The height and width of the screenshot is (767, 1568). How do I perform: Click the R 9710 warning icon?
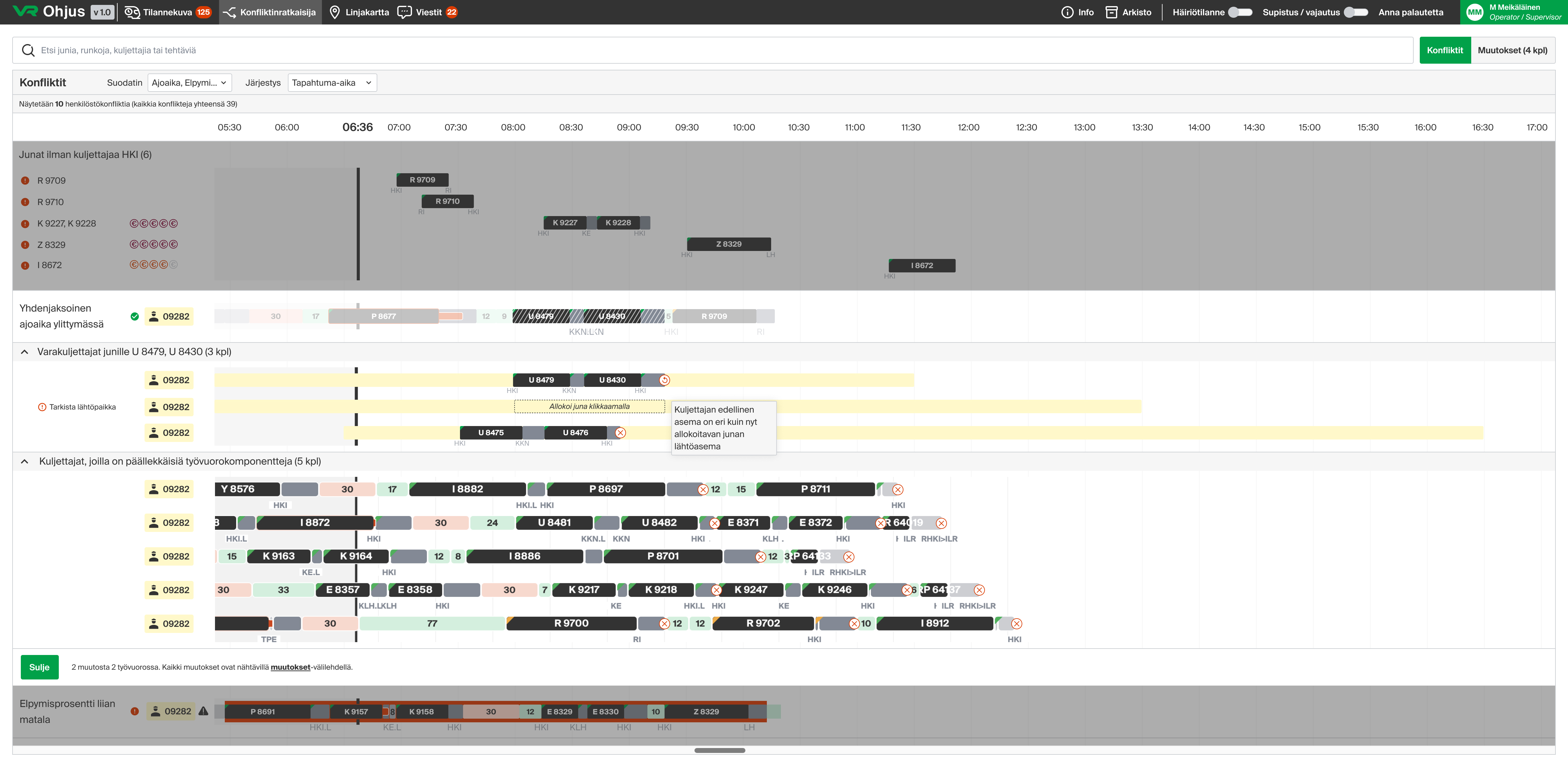pos(25,202)
